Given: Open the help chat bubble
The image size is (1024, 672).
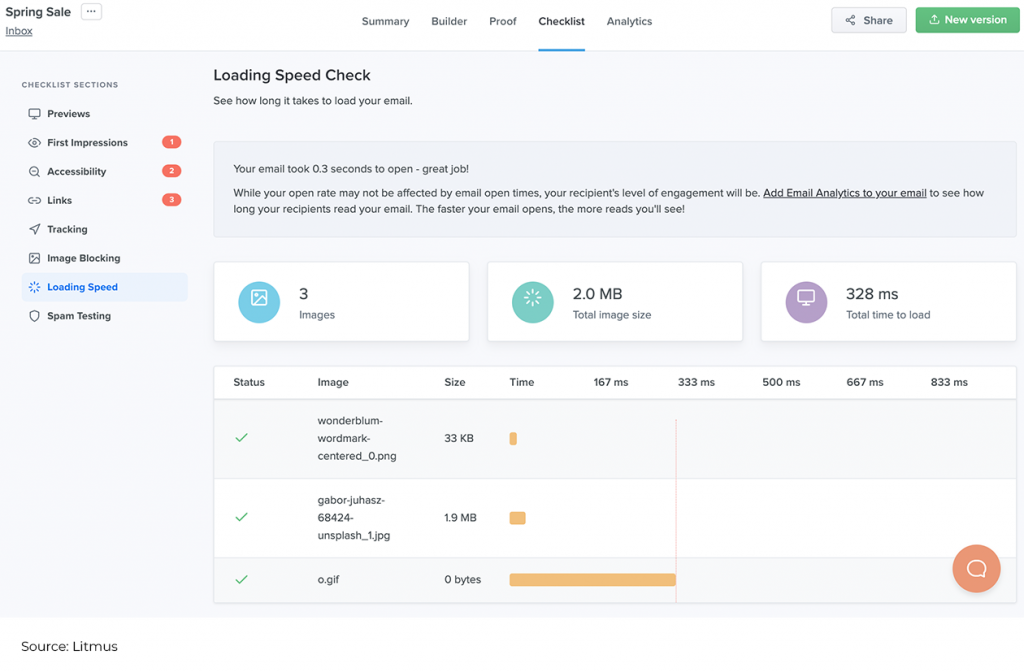Looking at the screenshot, I should pos(976,568).
